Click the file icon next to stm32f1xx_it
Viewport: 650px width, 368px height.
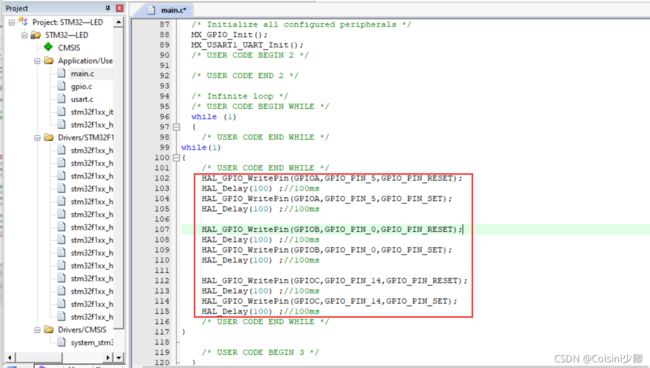pos(61,111)
